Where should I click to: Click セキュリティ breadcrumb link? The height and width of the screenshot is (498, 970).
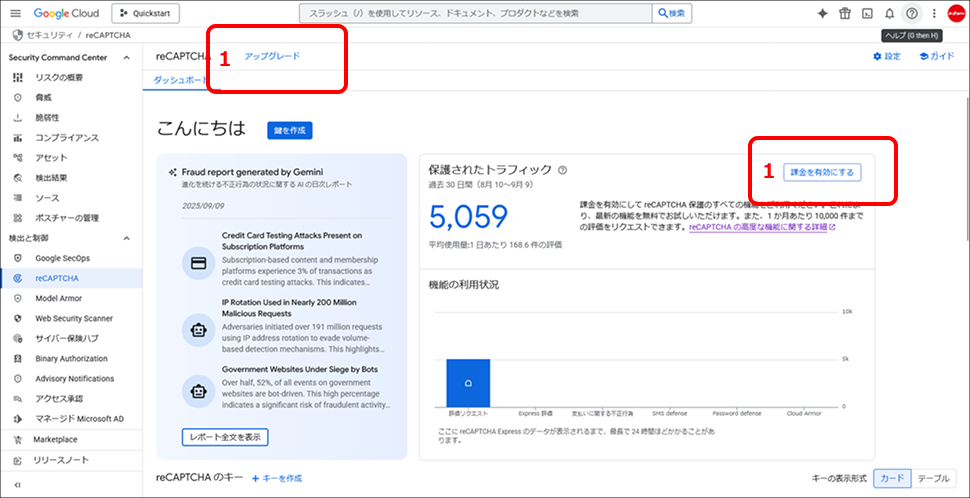pyautogui.click(x=50, y=35)
